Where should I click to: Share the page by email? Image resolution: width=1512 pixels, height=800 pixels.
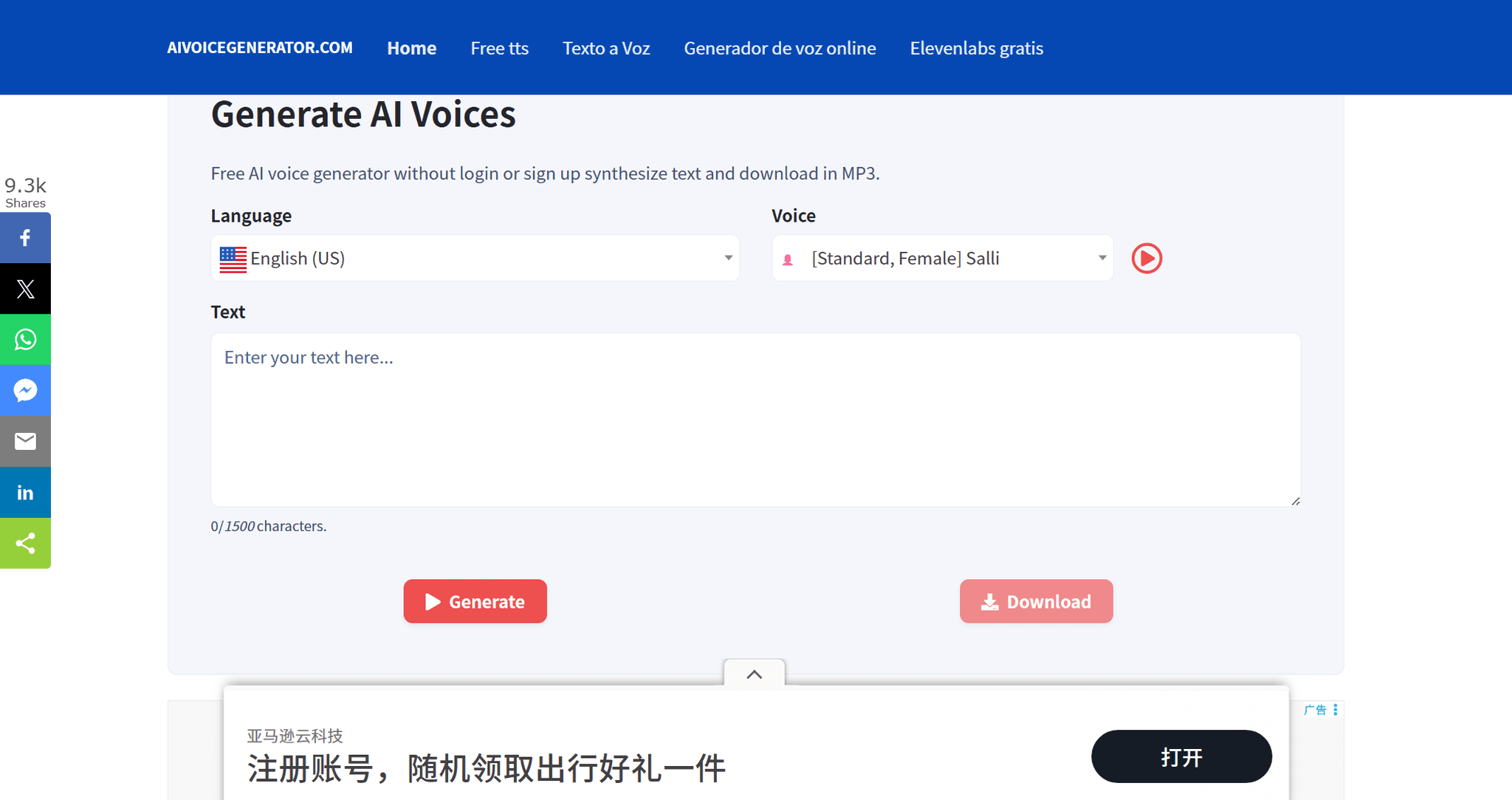point(25,441)
